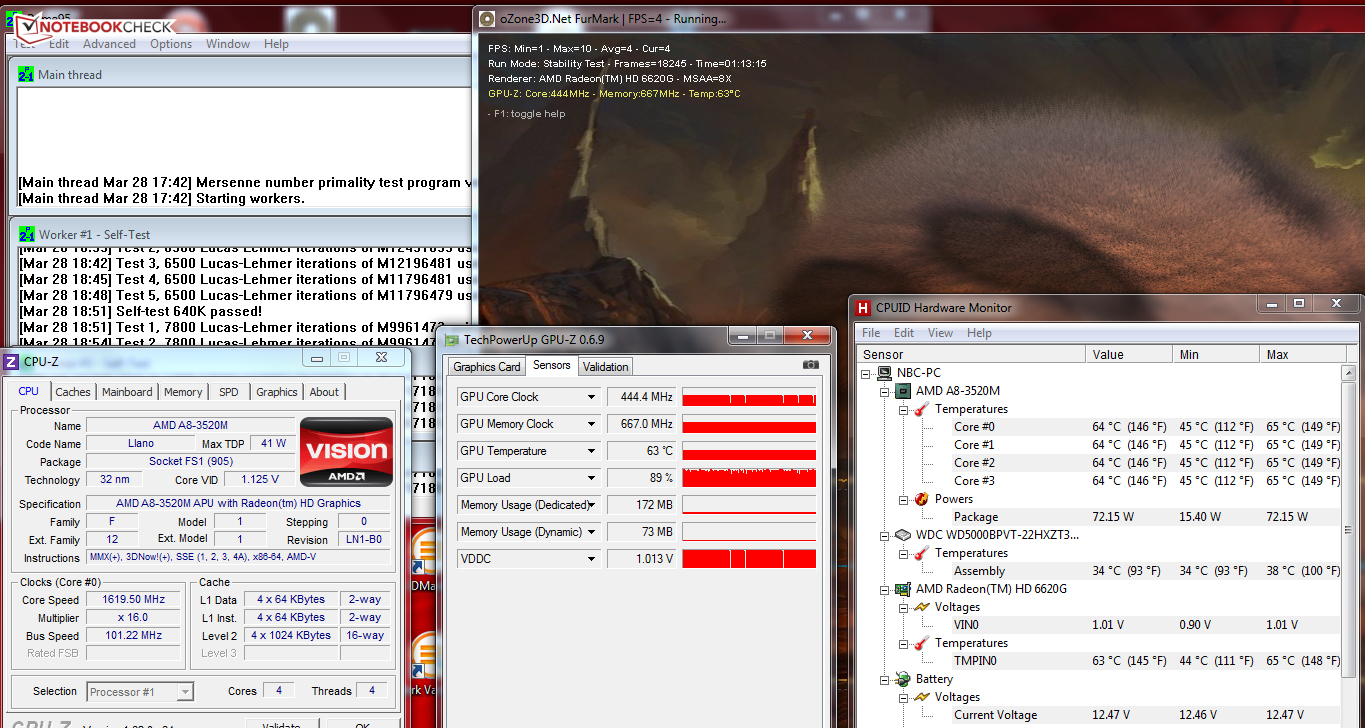Screen dimensions: 1365x728
Task: Click the VDDC history graph in GPU-Z
Action: (749, 559)
